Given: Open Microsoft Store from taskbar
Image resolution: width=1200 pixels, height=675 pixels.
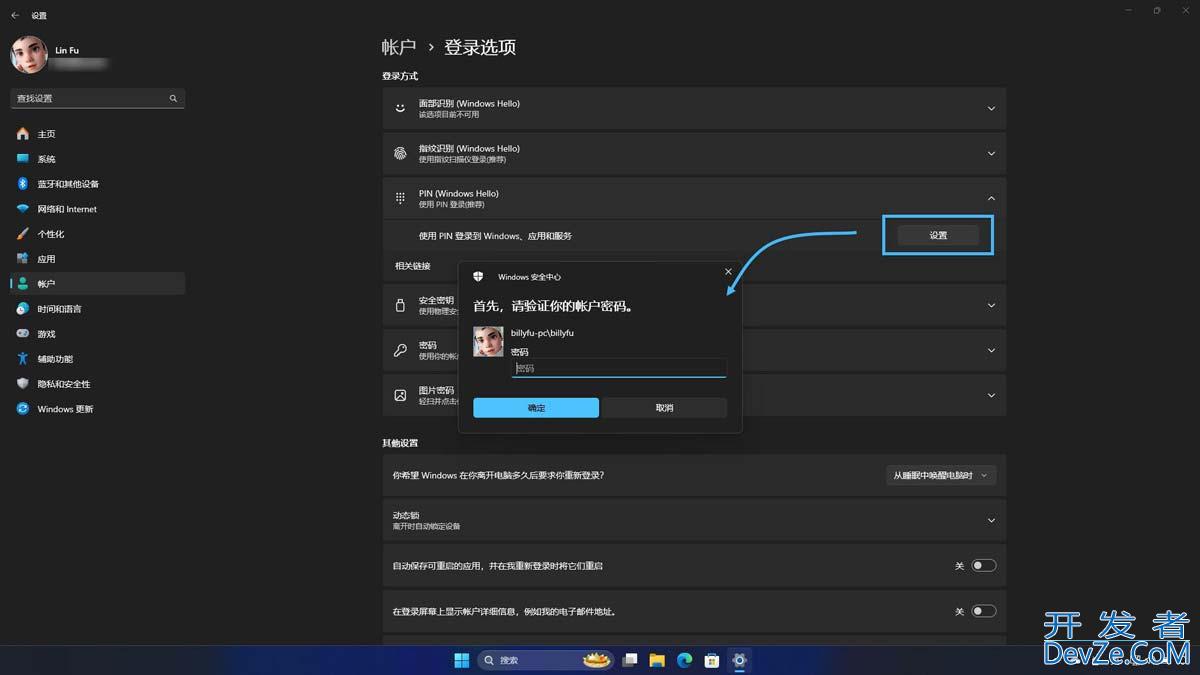Looking at the screenshot, I should [712, 660].
